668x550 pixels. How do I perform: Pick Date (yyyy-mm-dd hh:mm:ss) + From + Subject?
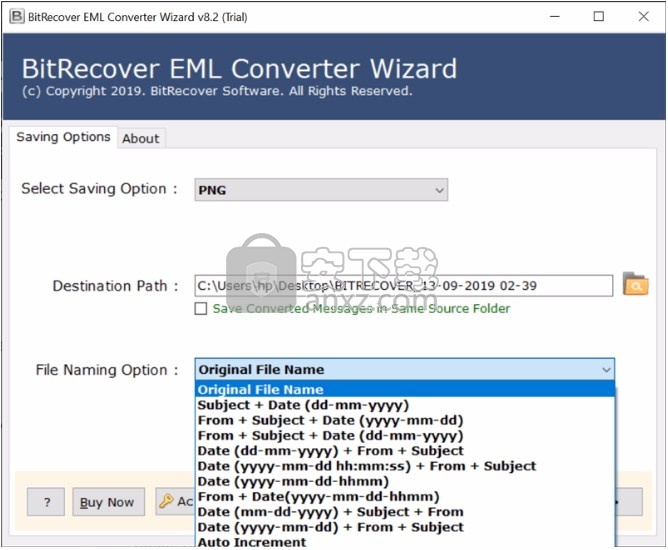pos(404,466)
